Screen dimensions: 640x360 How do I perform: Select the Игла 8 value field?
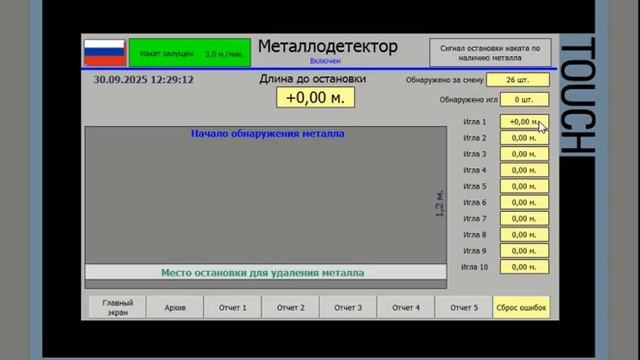[x=524, y=235]
